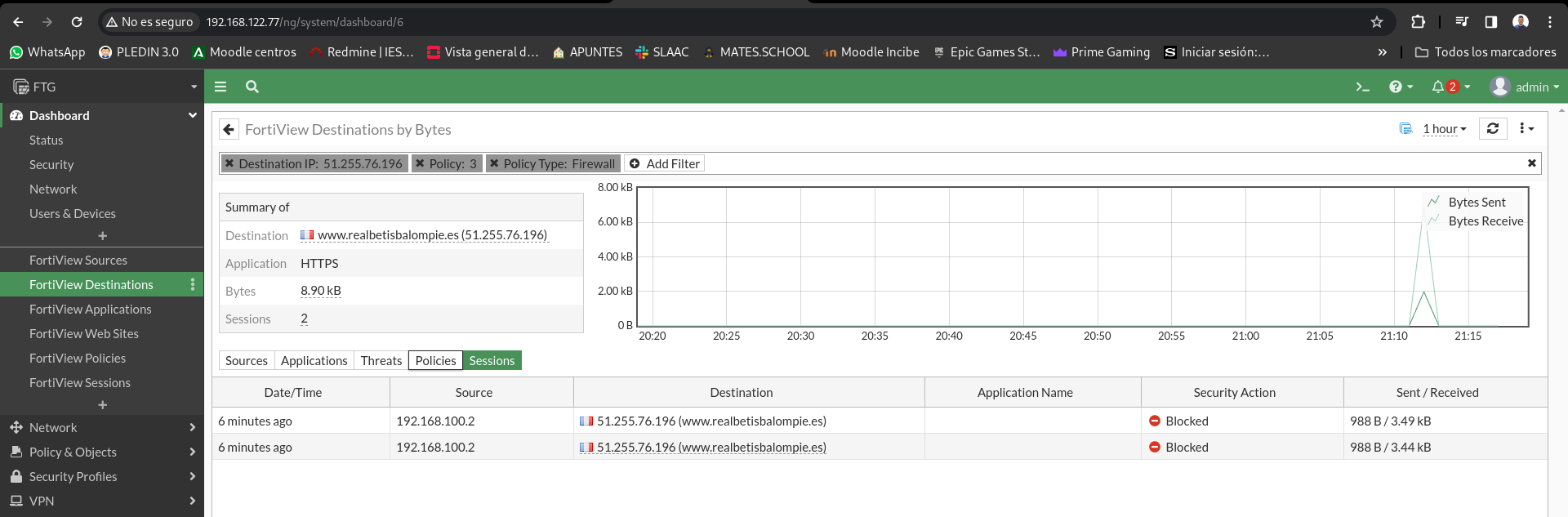Go back with the left arrow icon
Image resolution: width=1568 pixels, height=517 pixels.
click(x=229, y=130)
